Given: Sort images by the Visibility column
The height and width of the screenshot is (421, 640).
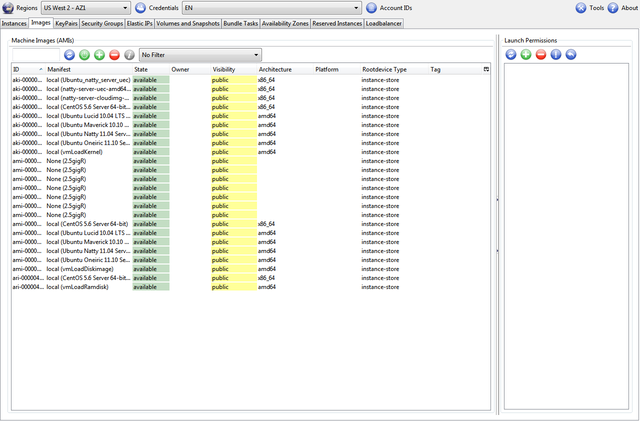Looking at the screenshot, I should [224, 69].
